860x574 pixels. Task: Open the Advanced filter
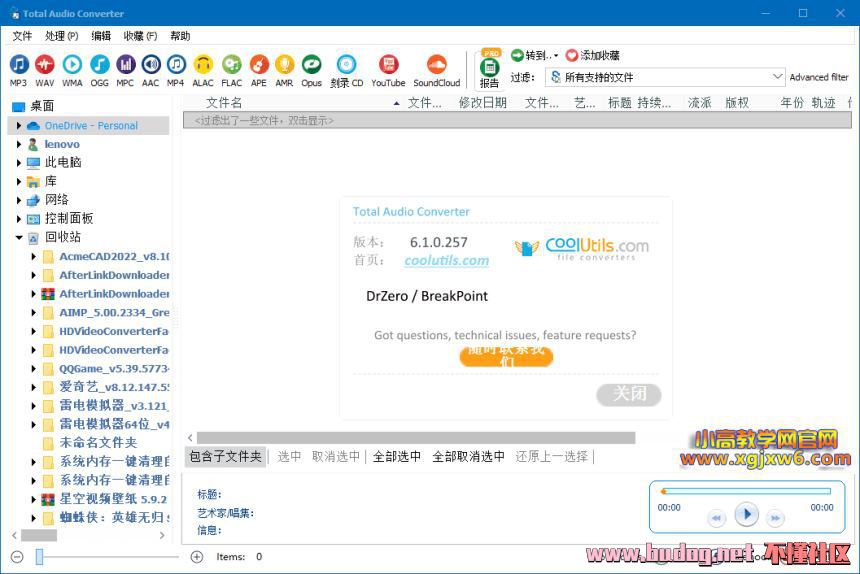pos(819,77)
